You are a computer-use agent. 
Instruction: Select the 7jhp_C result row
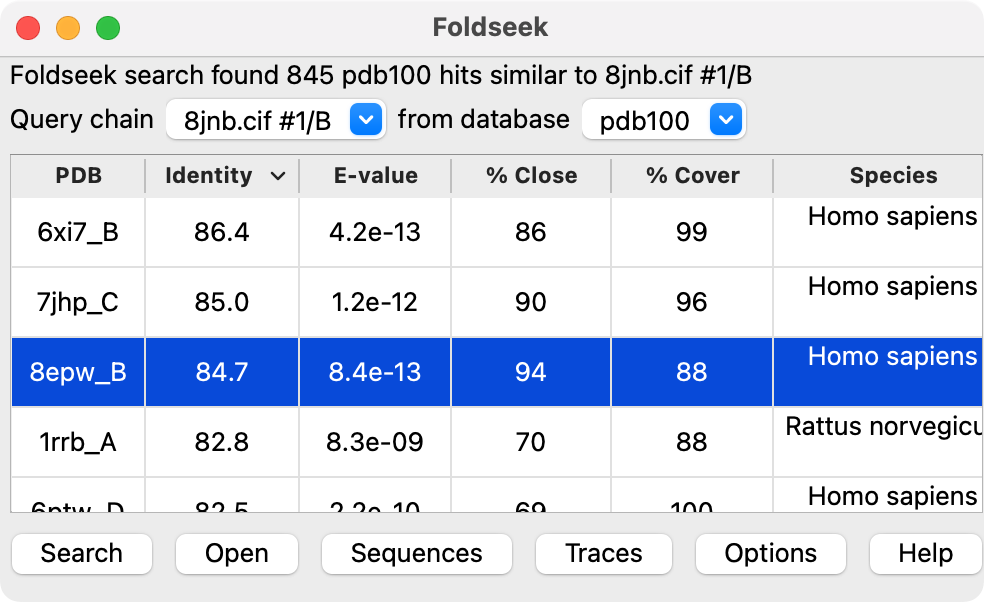click(78, 302)
